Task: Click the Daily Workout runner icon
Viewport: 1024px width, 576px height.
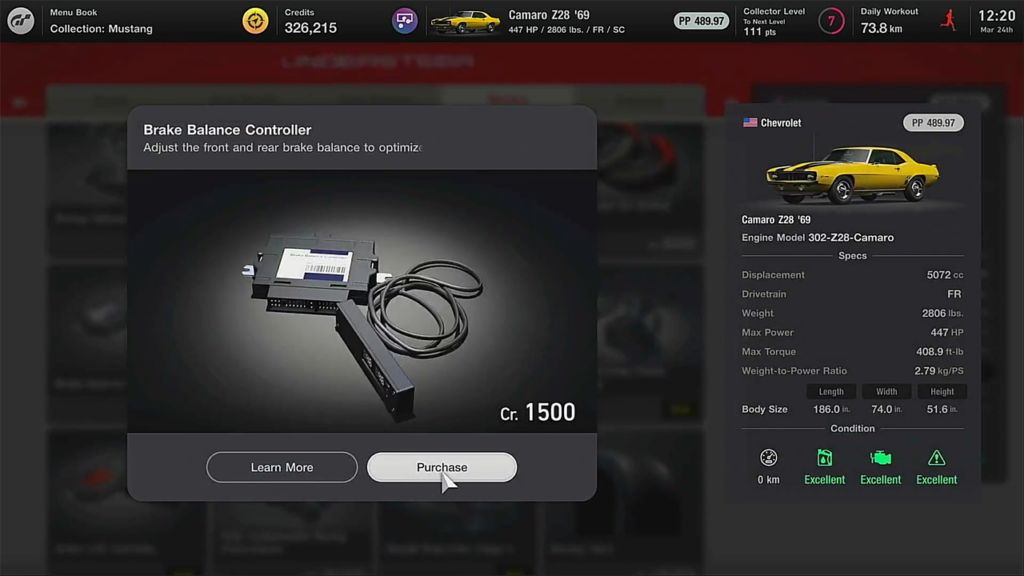Action: click(949, 20)
